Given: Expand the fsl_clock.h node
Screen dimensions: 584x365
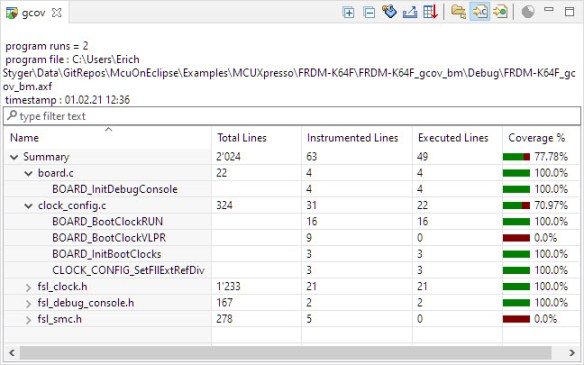Looking at the screenshot, I should pyautogui.click(x=29, y=287).
